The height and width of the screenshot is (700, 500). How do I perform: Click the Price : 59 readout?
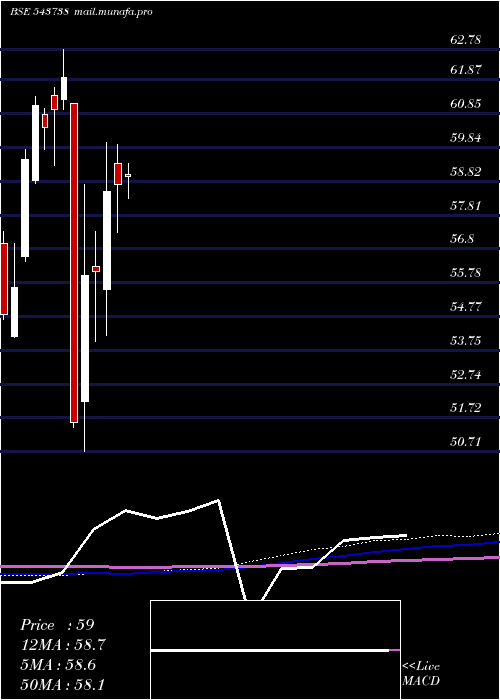57,625
